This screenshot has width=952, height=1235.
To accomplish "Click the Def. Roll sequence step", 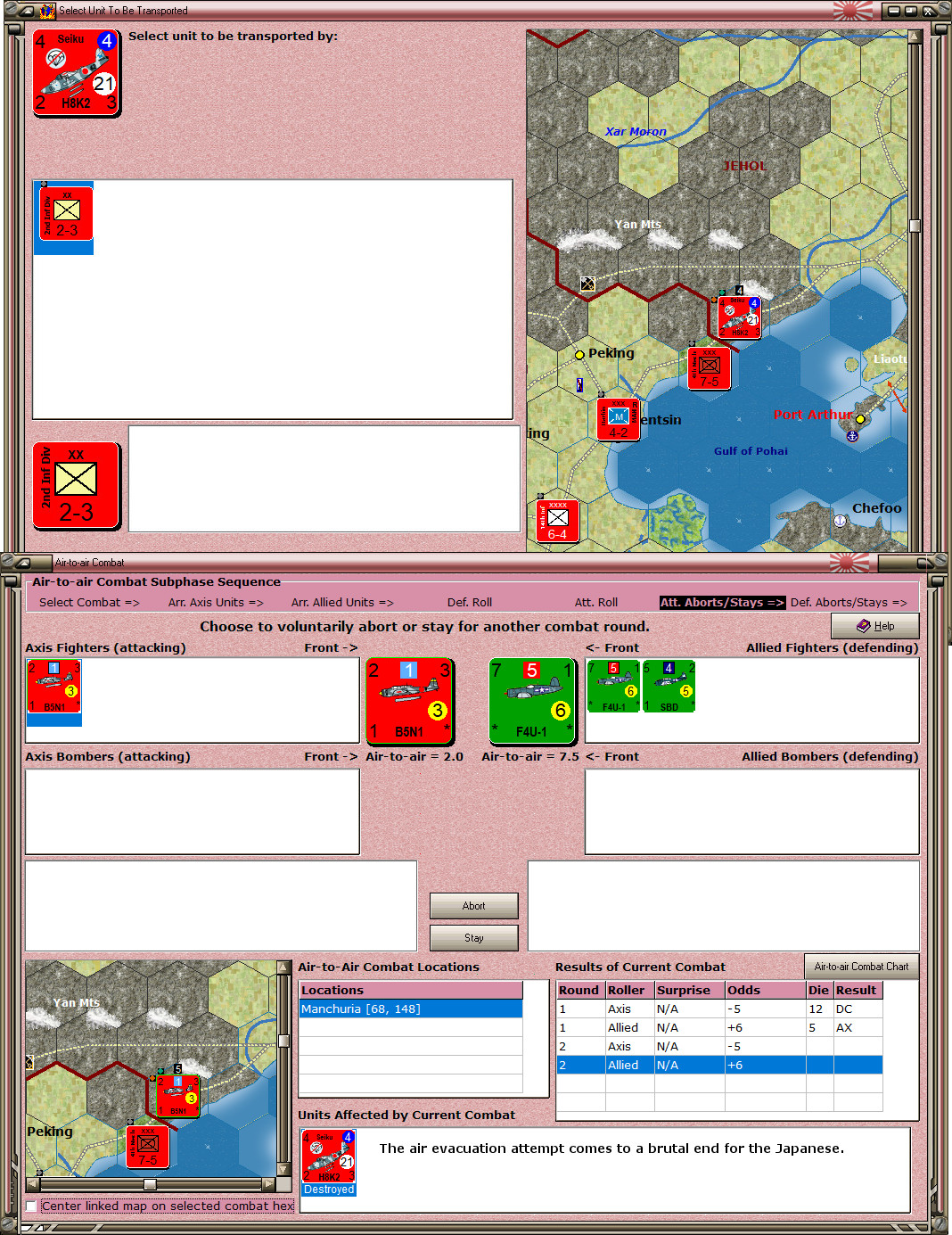I will pos(470,603).
